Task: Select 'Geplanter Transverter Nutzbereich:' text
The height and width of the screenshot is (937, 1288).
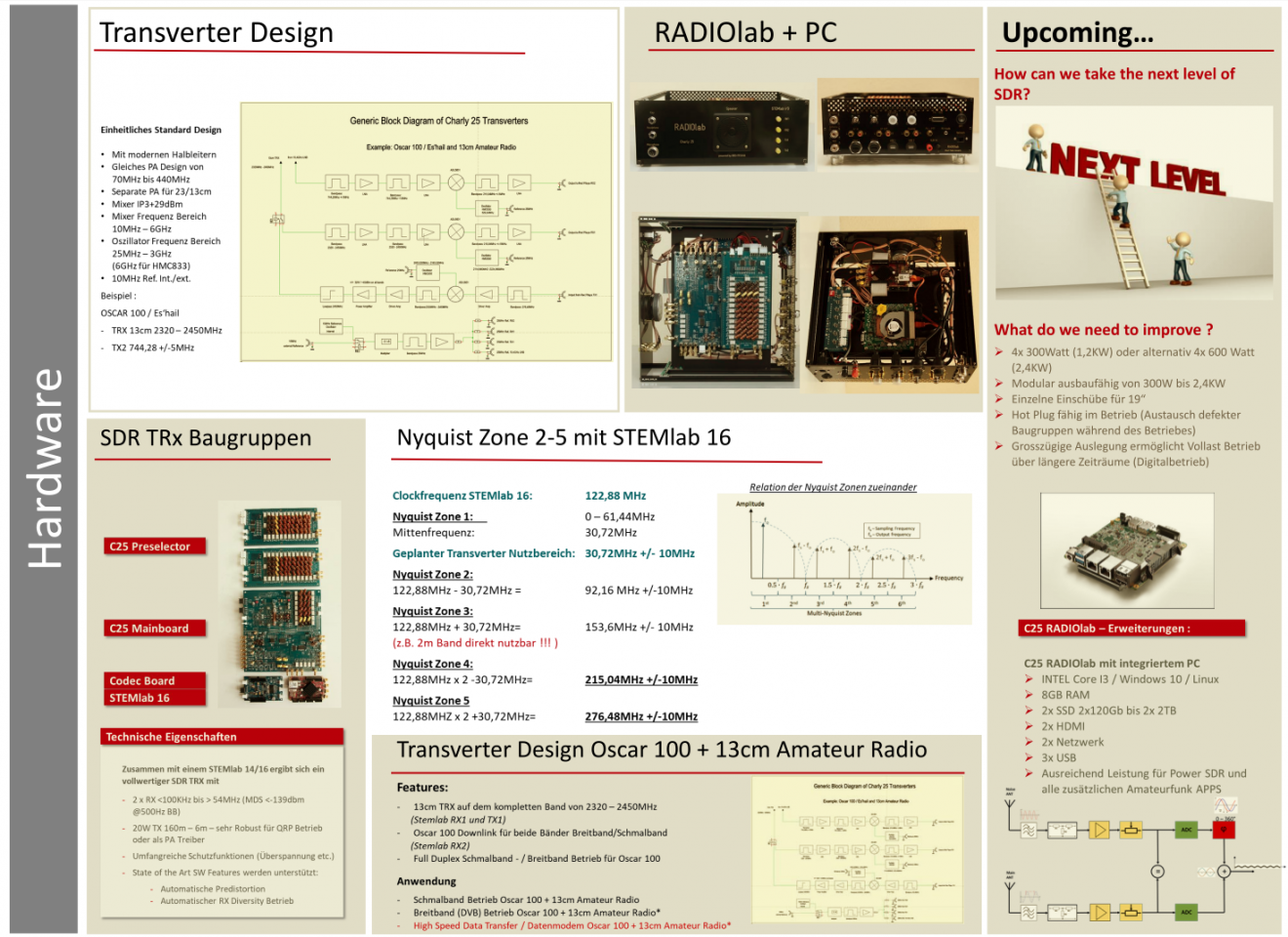Action: click(x=484, y=553)
